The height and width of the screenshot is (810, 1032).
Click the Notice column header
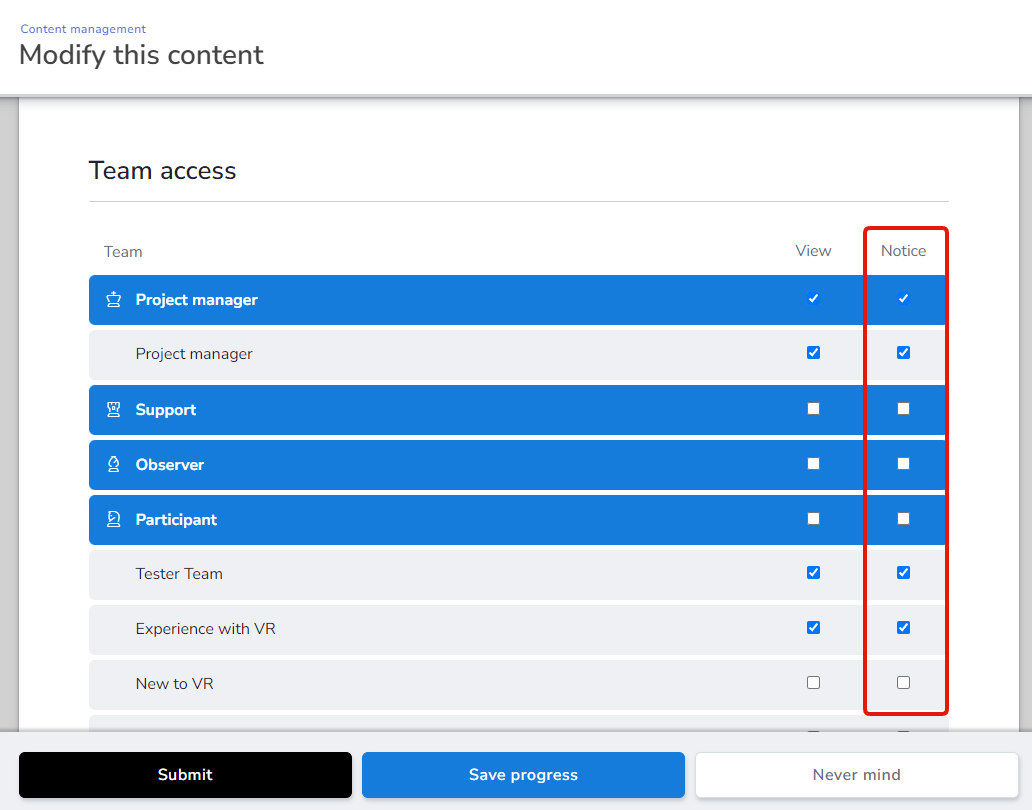click(904, 251)
